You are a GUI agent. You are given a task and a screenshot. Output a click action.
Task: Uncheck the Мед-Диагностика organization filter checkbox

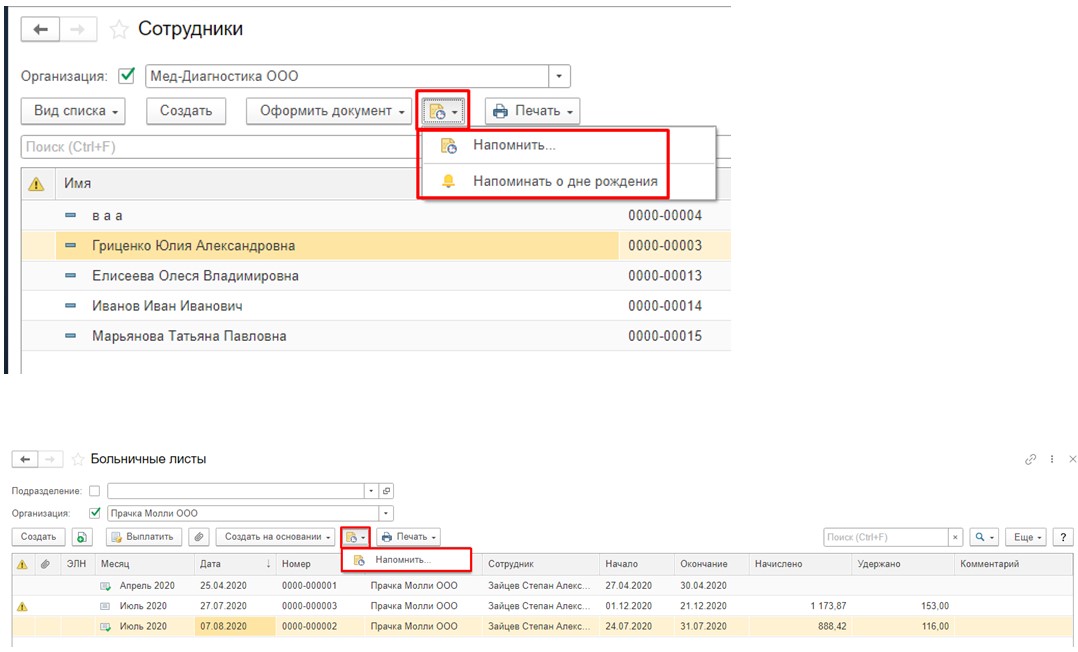[127, 76]
